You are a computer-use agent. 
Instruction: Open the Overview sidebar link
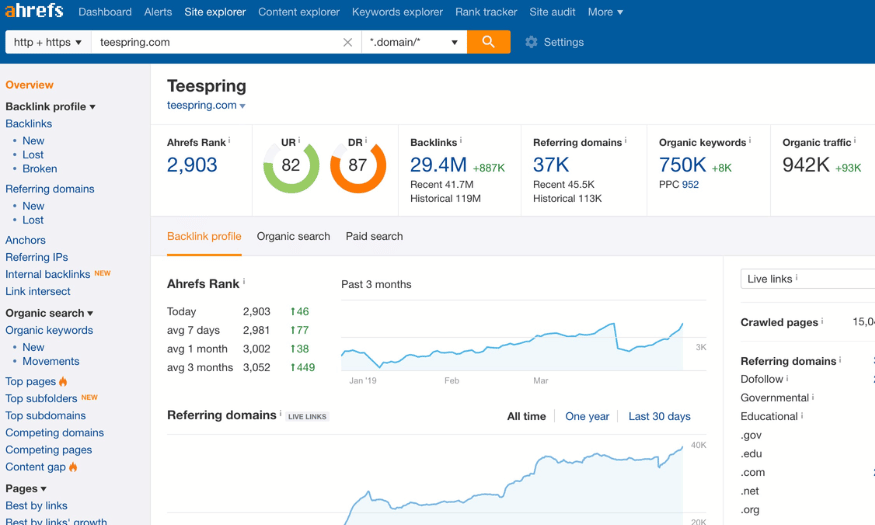(30, 85)
